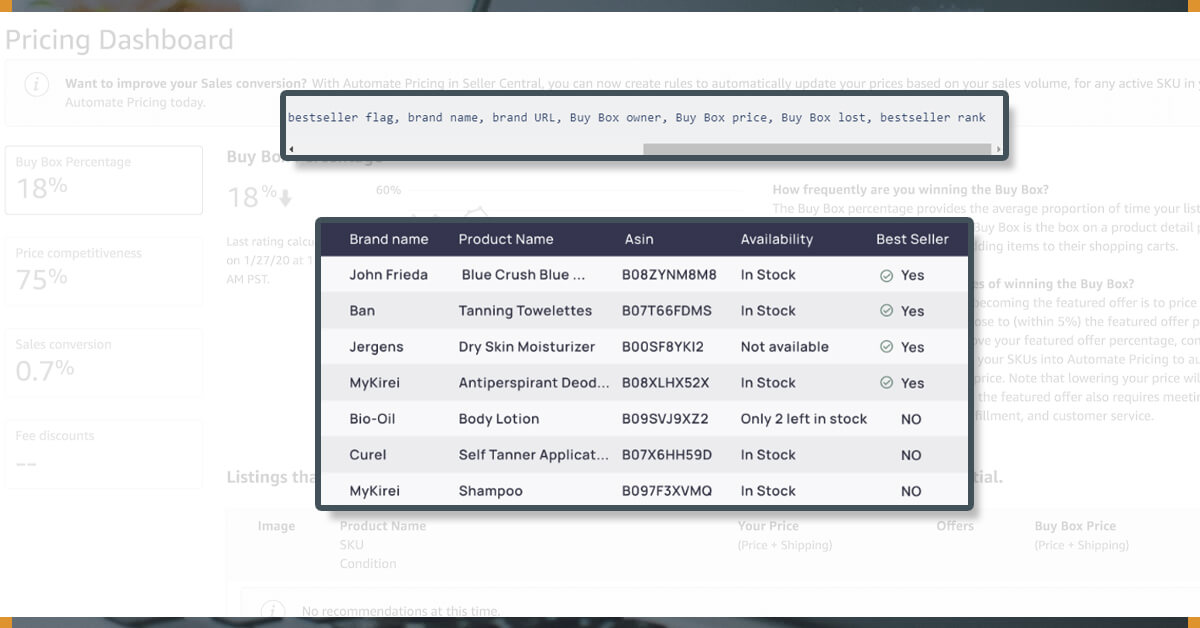Click ASIN B09SVJ9XZ2

(666, 419)
